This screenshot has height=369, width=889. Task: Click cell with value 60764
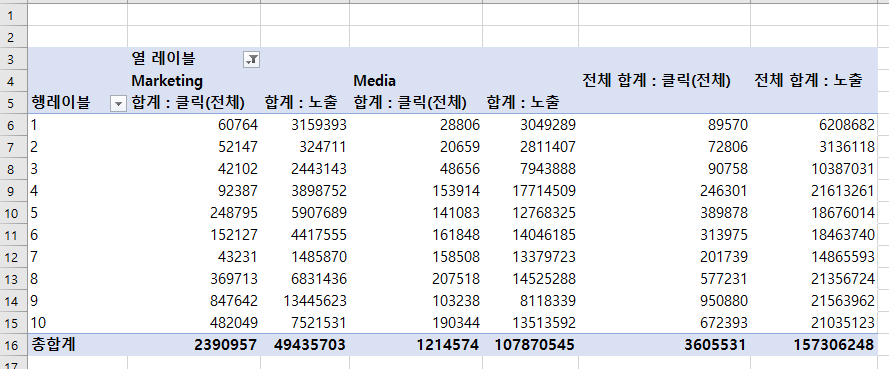(194, 125)
